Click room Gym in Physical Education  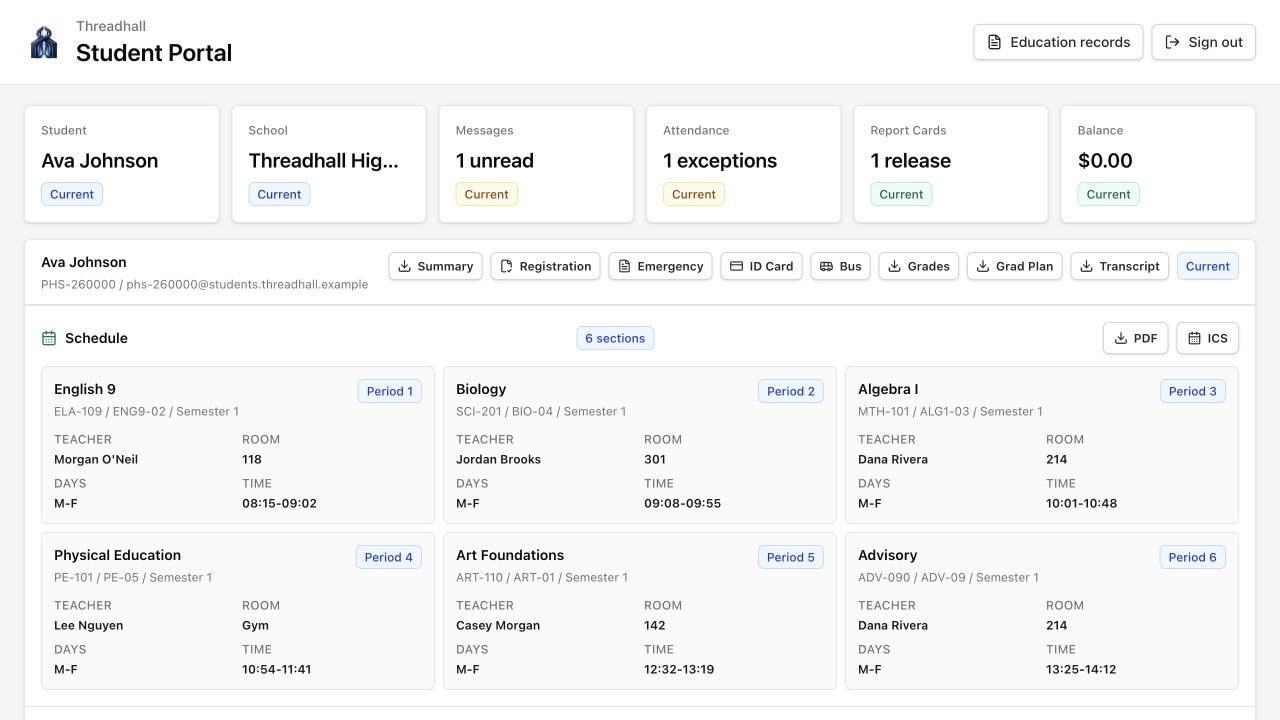coord(255,625)
